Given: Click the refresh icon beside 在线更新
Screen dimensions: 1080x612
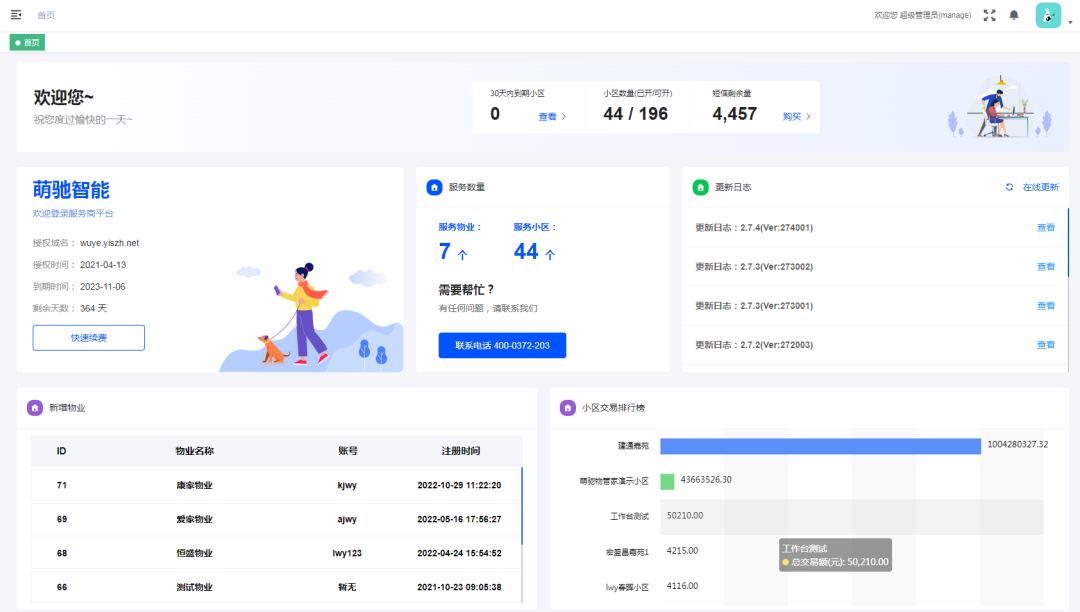Looking at the screenshot, I should click(1009, 187).
